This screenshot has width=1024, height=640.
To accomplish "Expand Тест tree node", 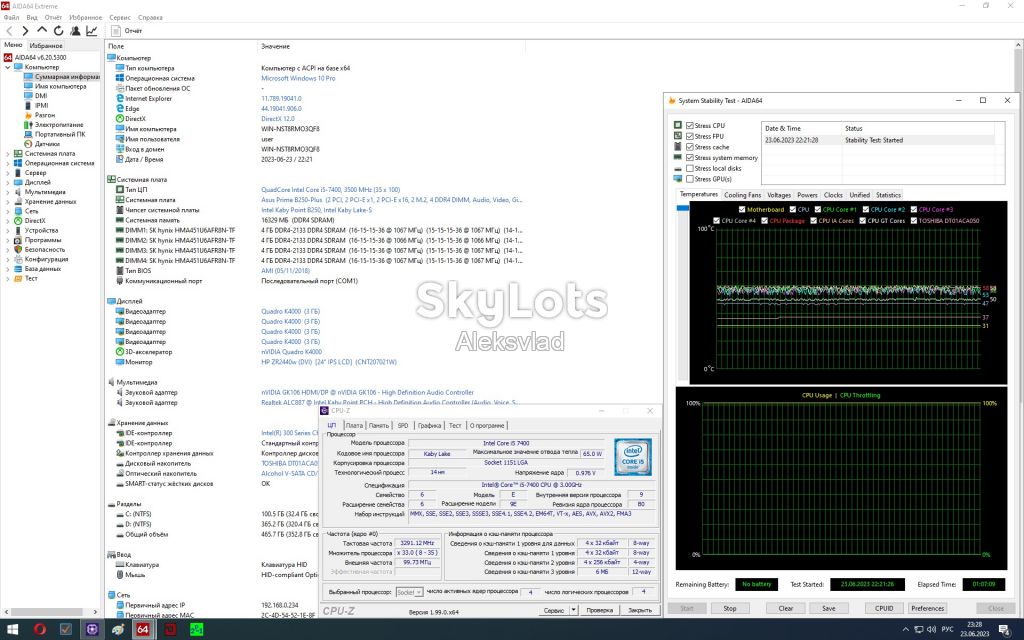I will (x=8, y=278).
